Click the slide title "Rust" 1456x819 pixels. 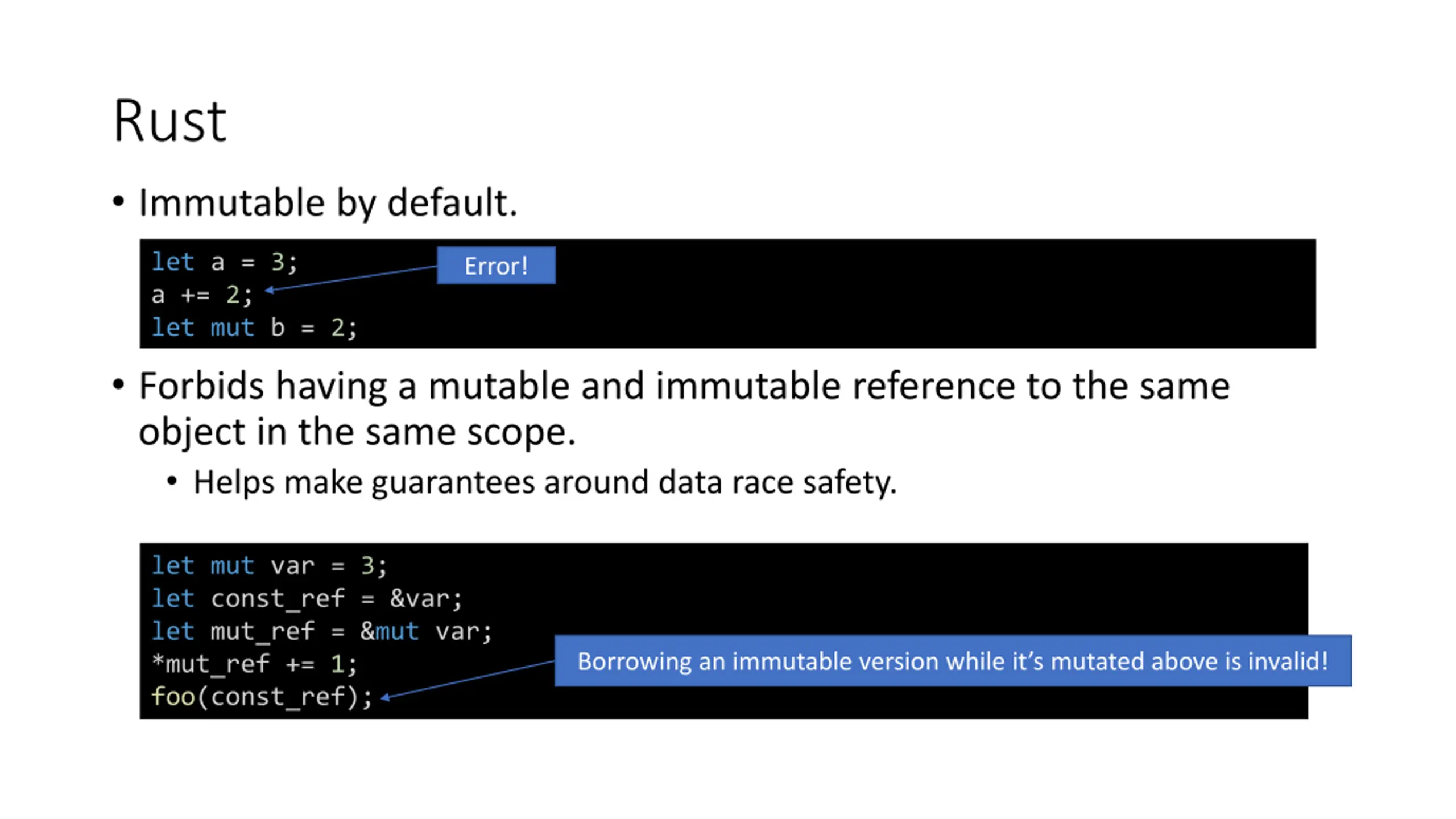[x=169, y=121]
